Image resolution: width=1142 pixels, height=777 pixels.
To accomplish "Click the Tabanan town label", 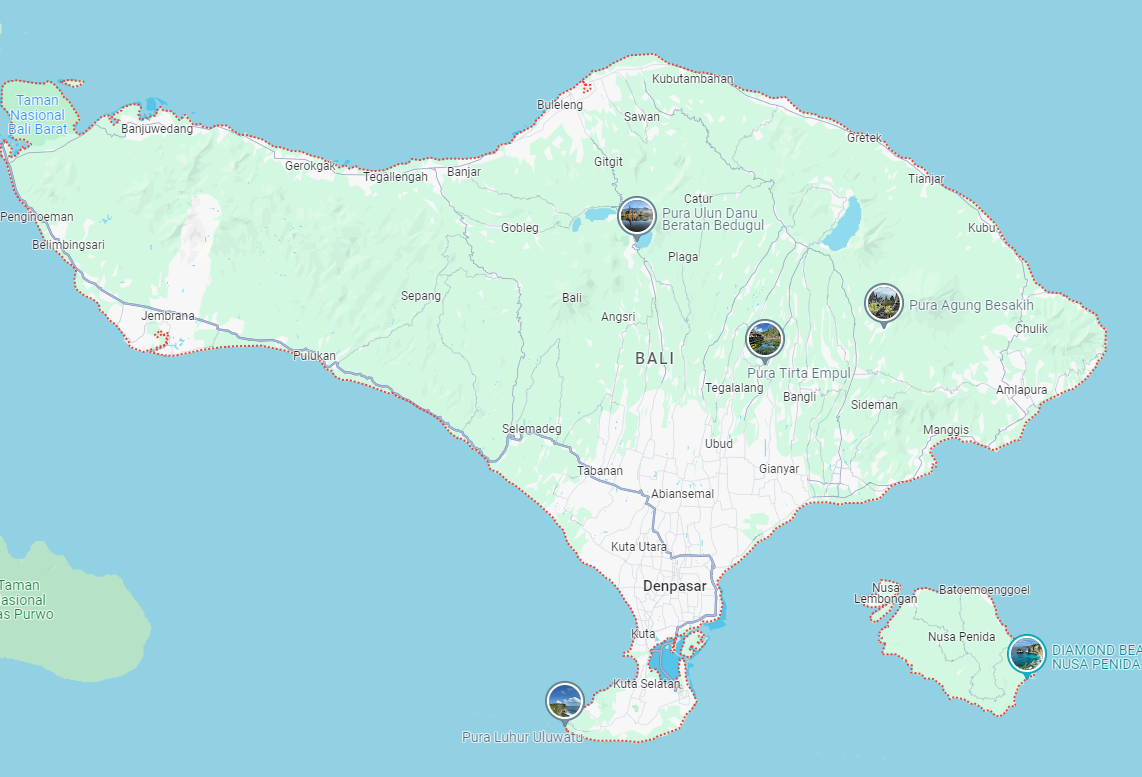I will pyautogui.click(x=600, y=470).
